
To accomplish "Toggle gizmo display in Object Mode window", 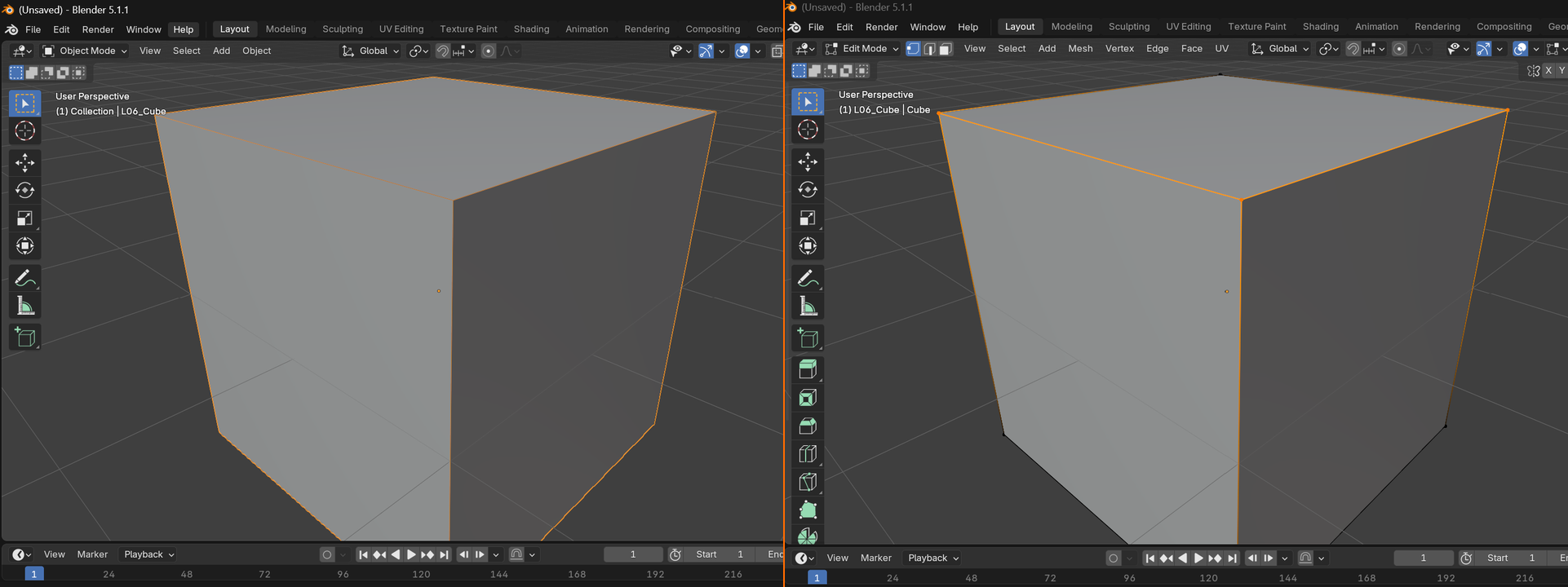I will 706,51.
